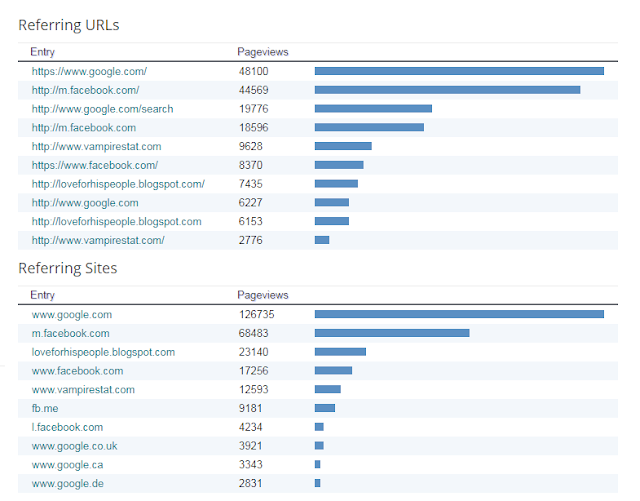
Task: Click the bar for m.facebook.com referring site
Action: point(392,333)
